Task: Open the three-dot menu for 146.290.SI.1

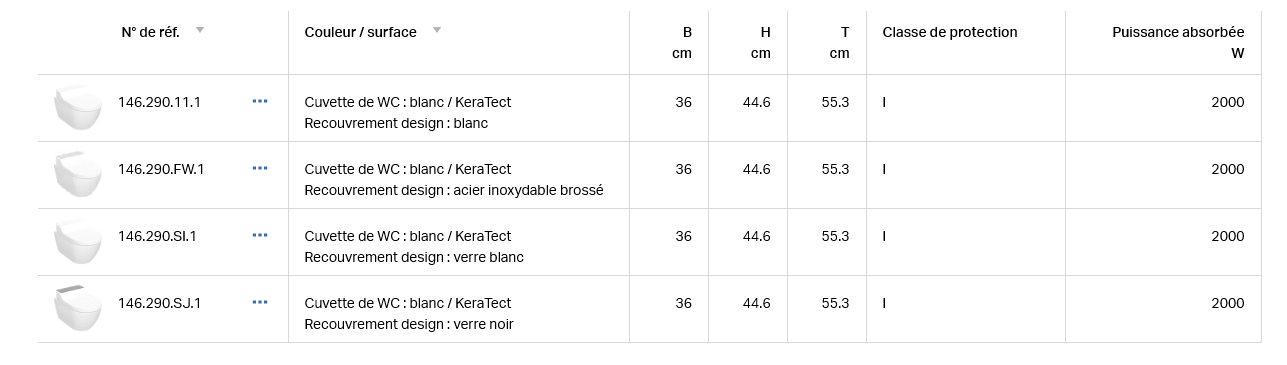Action: pyautogui.click(x=260, y=235)
